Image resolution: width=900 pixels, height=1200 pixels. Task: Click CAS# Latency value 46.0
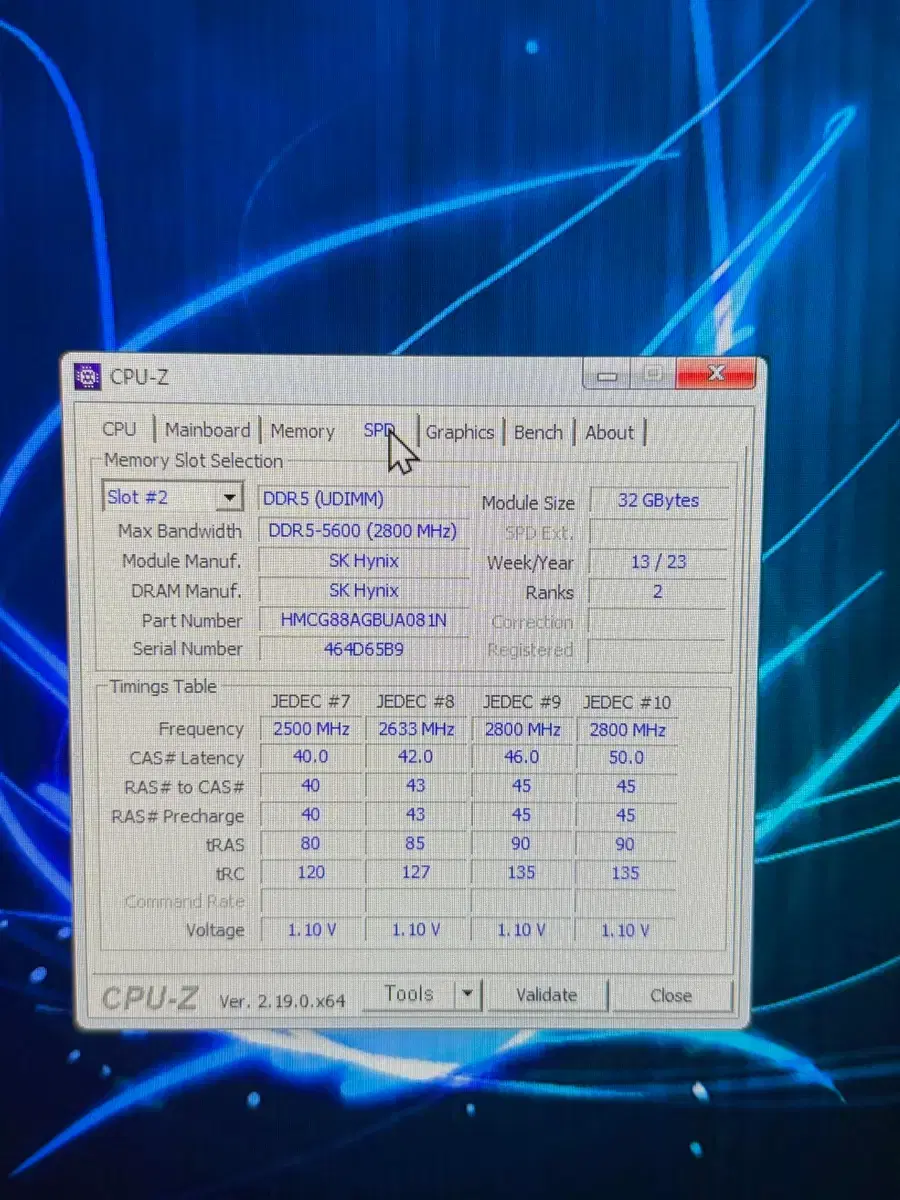[x=522, y=758]
